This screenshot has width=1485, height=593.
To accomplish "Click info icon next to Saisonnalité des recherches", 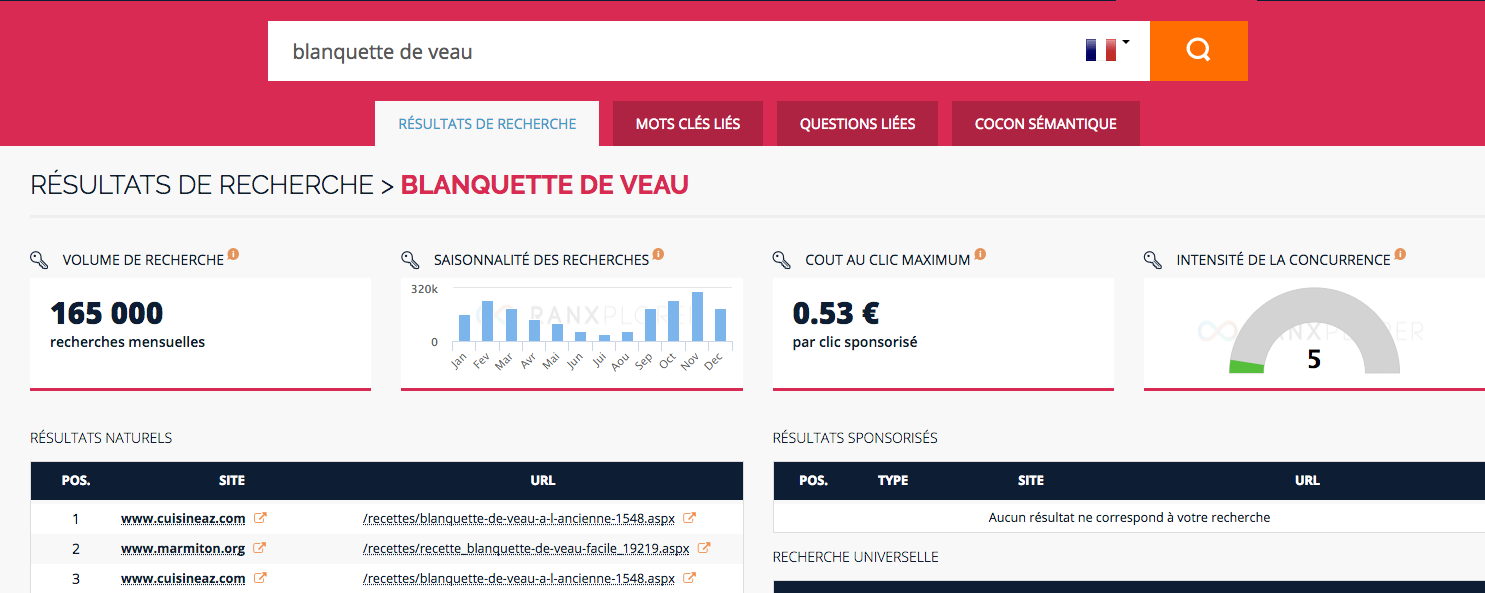I will point(658,255).
